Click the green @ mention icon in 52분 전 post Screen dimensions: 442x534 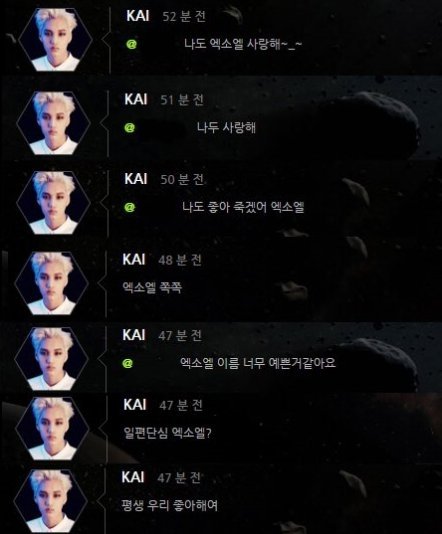tap(131, 44)
